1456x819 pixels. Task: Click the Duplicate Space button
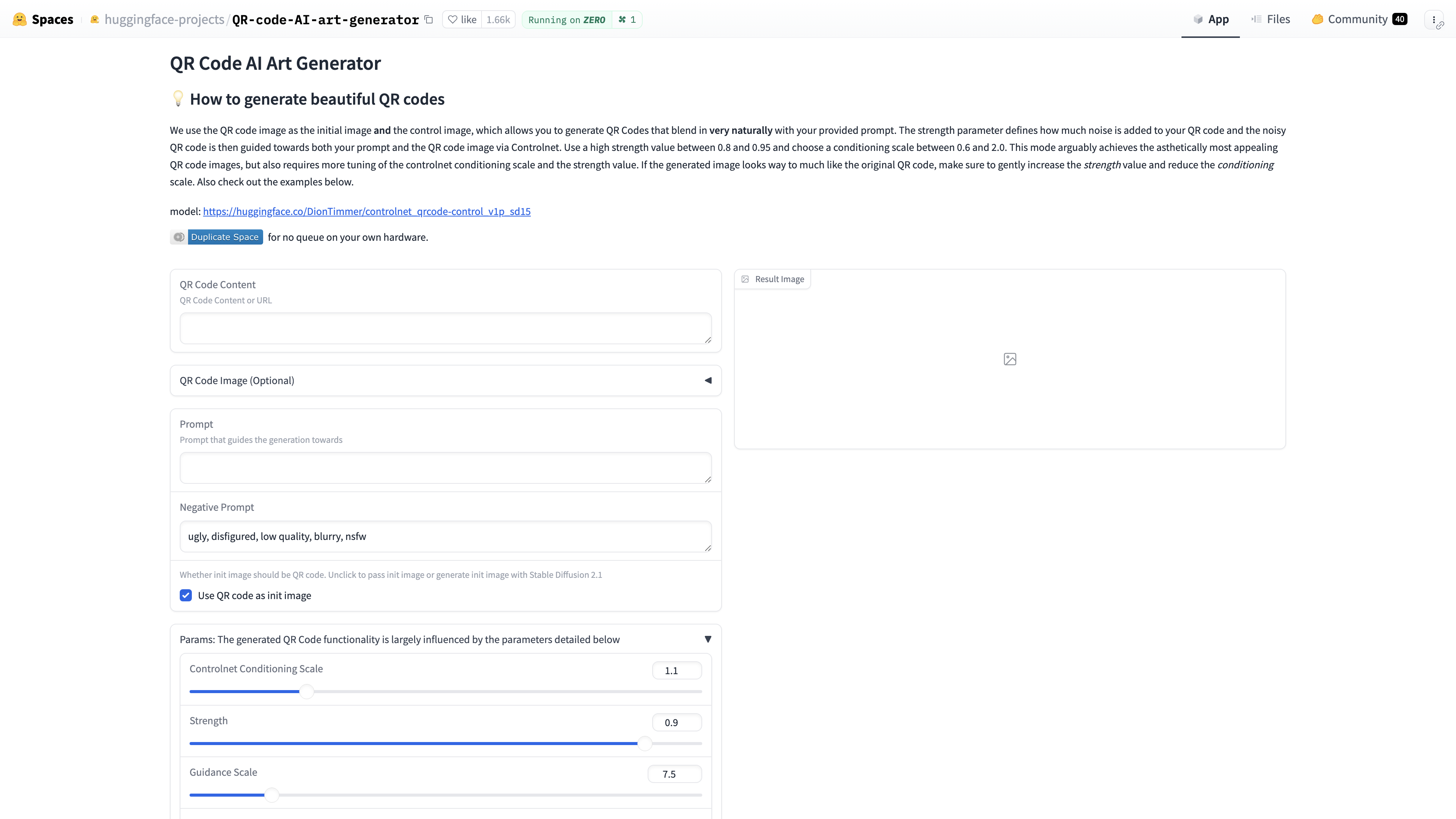click(224, 237)
